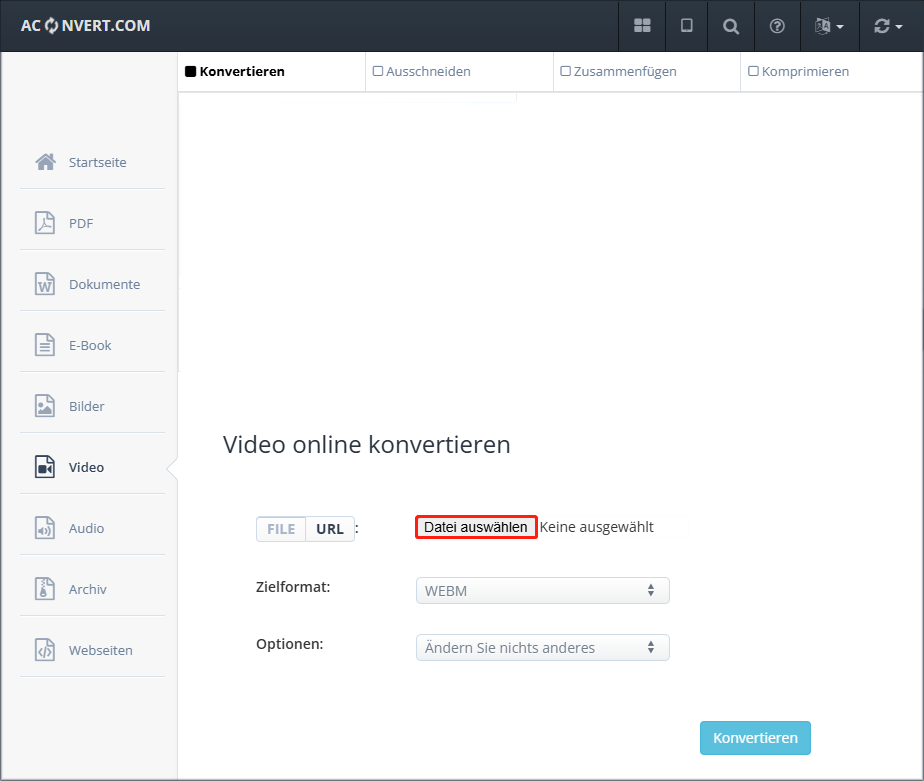Click the Archiv zip icon in sidebar
The height and width of the screenshot is (781, 924).
coord(45,589)
